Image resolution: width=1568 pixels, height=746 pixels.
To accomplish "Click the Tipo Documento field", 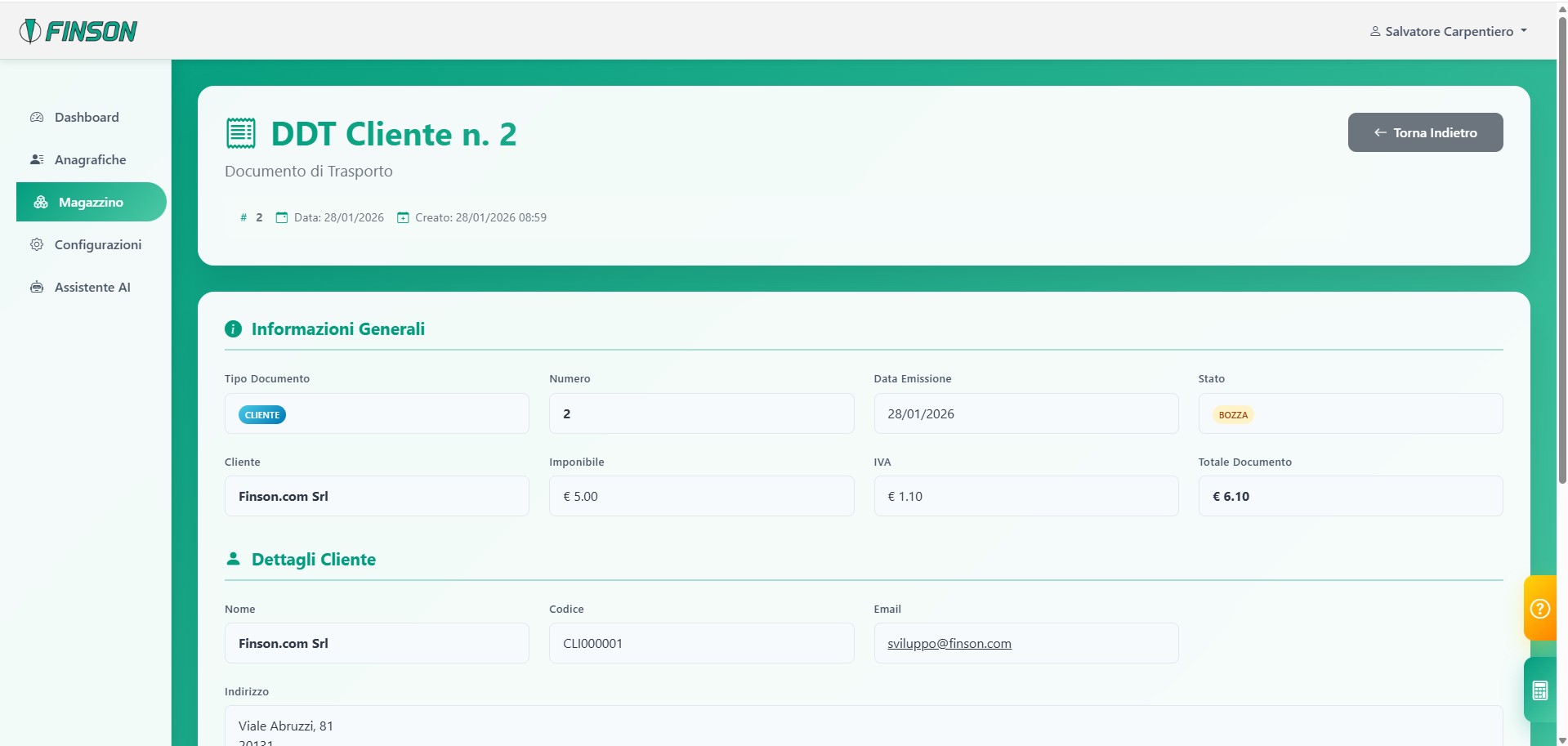I will point(377,413).
